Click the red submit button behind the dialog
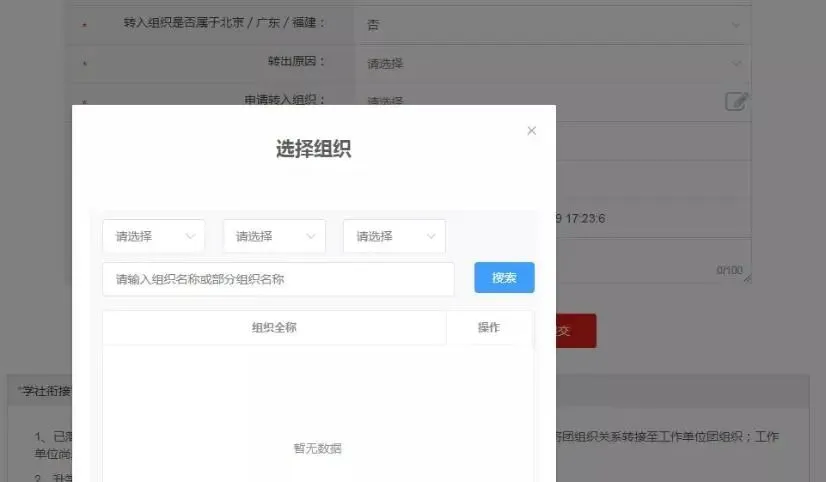The image size is (826, 482). click(x=575, y=331)
